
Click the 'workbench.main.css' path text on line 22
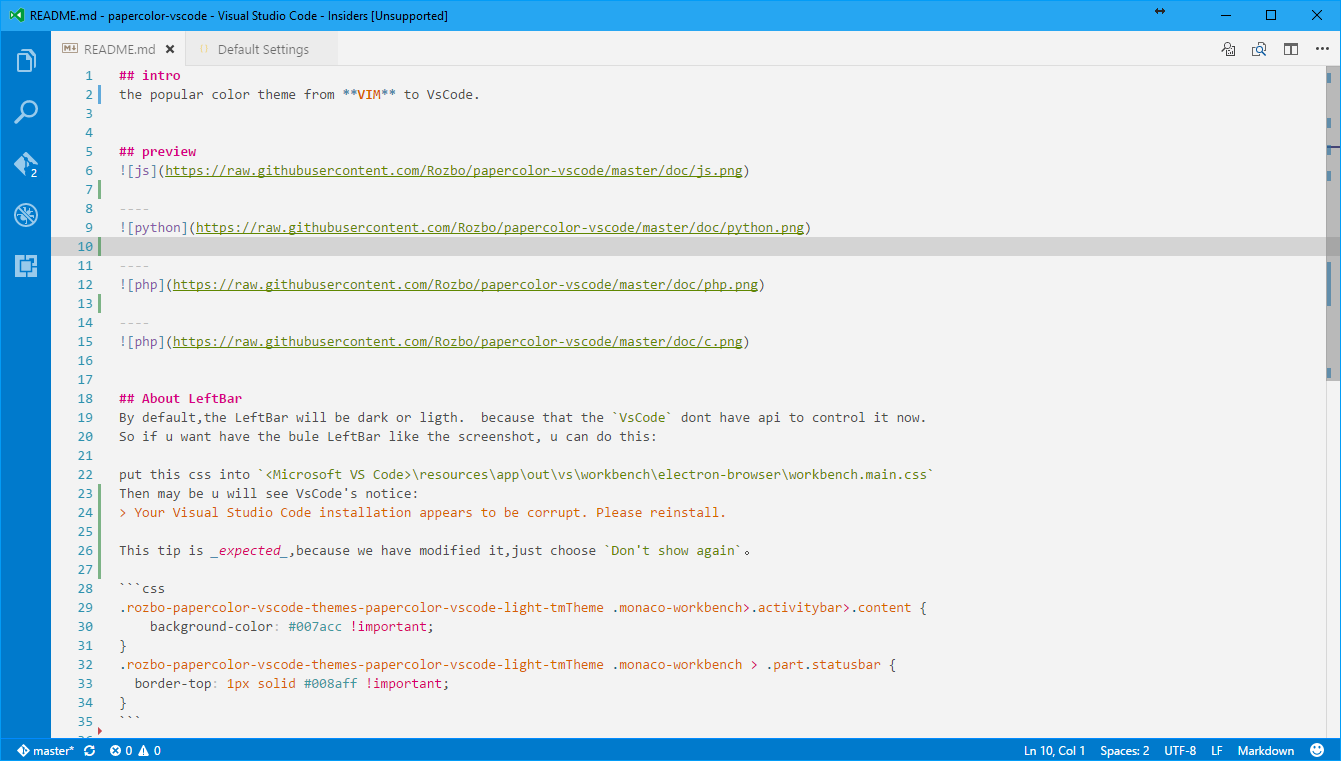[856, 475]
